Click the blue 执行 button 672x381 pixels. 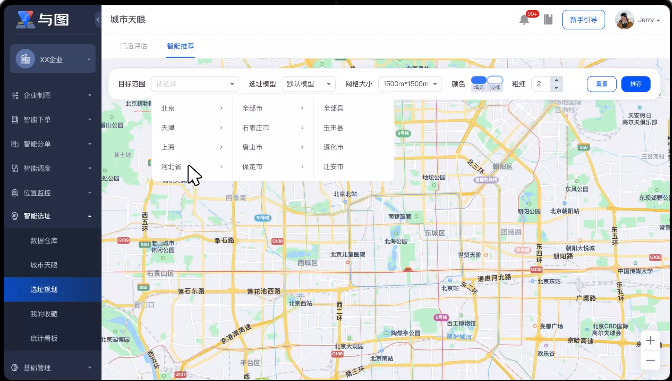click(636, 84)
